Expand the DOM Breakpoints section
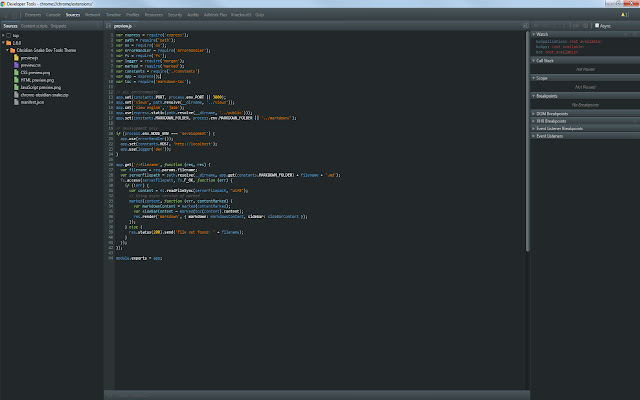Image resolution: width=640 pixels, height=400 pixels. click(x=533, y=113)
